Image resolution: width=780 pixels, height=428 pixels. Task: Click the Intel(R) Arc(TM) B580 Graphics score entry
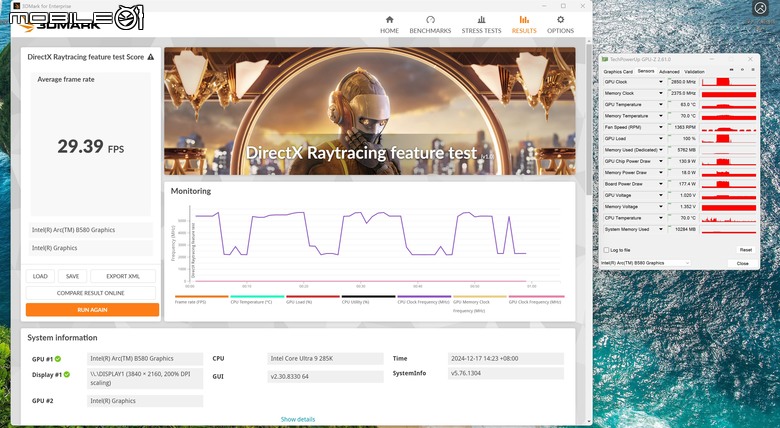[91, 230]
